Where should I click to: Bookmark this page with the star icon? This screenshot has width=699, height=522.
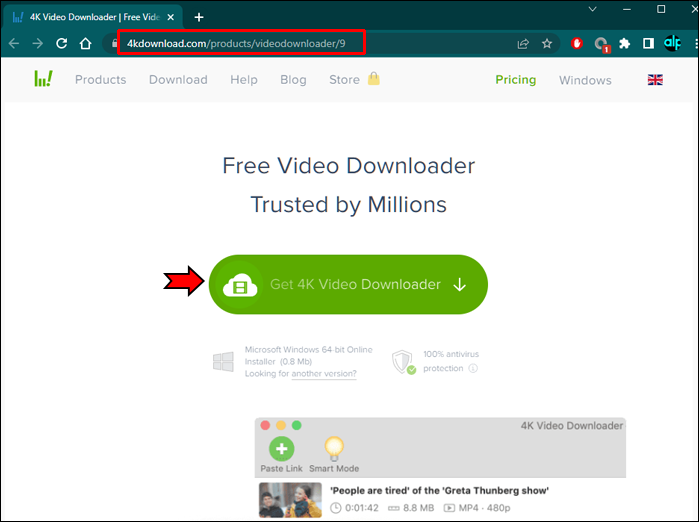click(547, 44)
